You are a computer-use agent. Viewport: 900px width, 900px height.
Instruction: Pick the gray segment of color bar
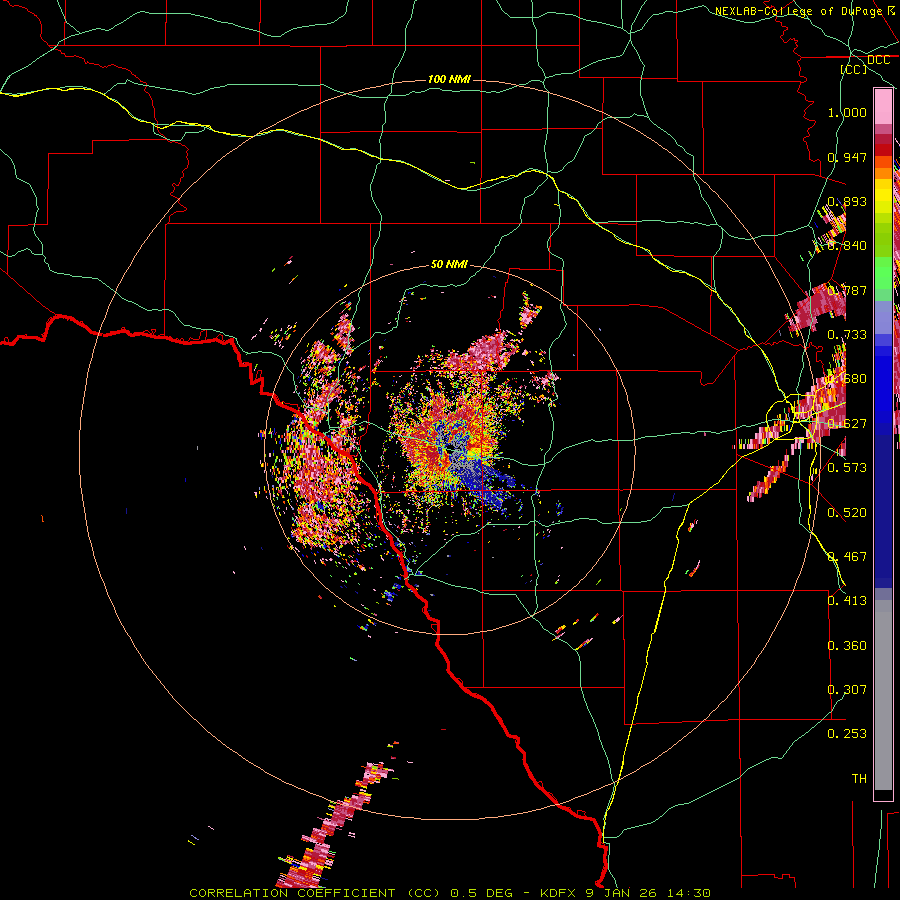[x=883, y=695]
